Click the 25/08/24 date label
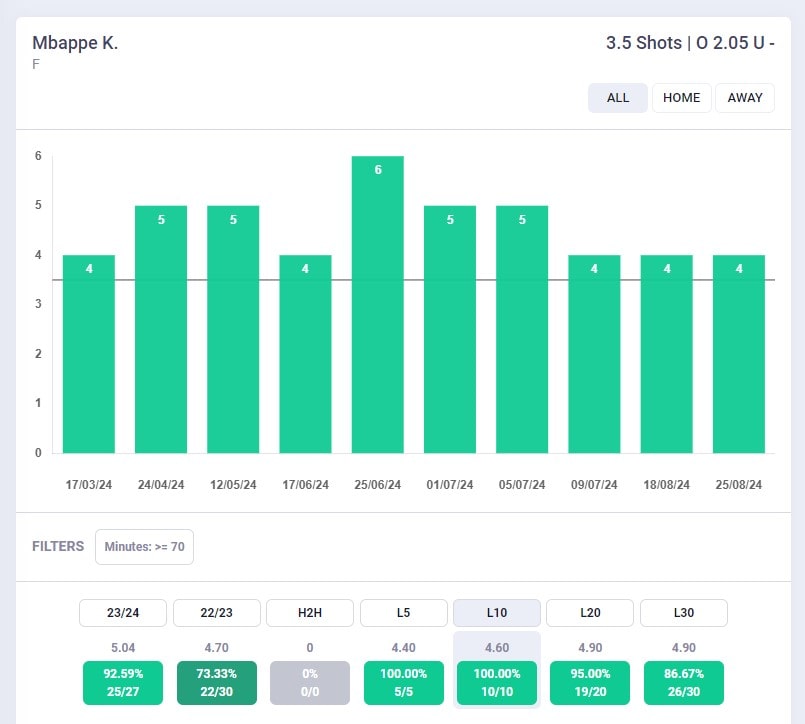 739,485
